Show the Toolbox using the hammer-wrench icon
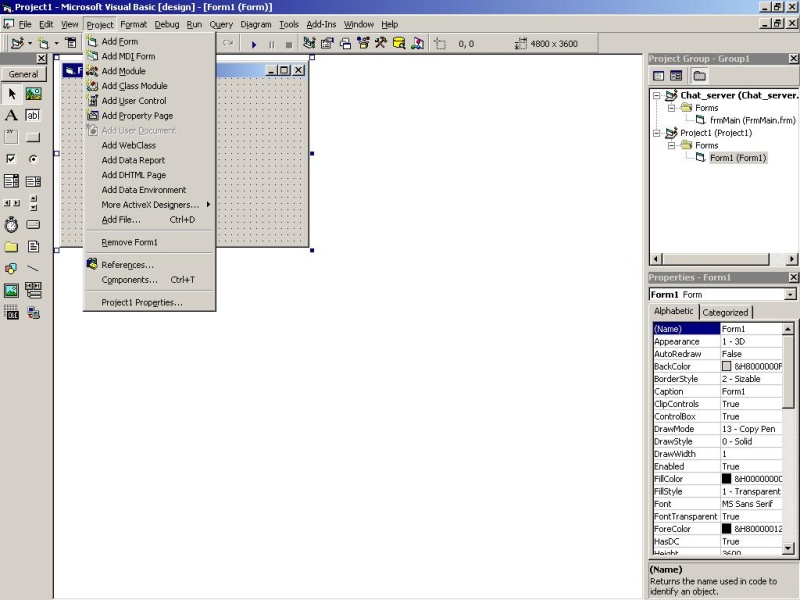The height and width of the screenshot is (600, 800). pyautogui.click(x=381, y=43)
